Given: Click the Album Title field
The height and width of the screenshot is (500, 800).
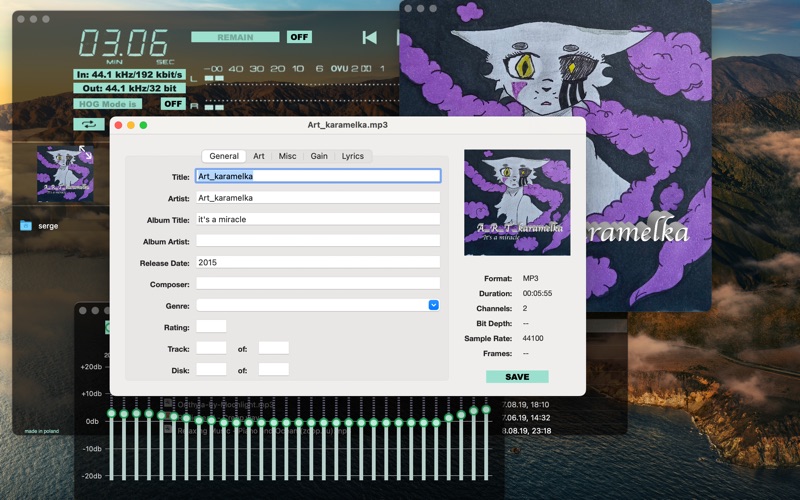Looking at the screenshot, I should point(318,219).
